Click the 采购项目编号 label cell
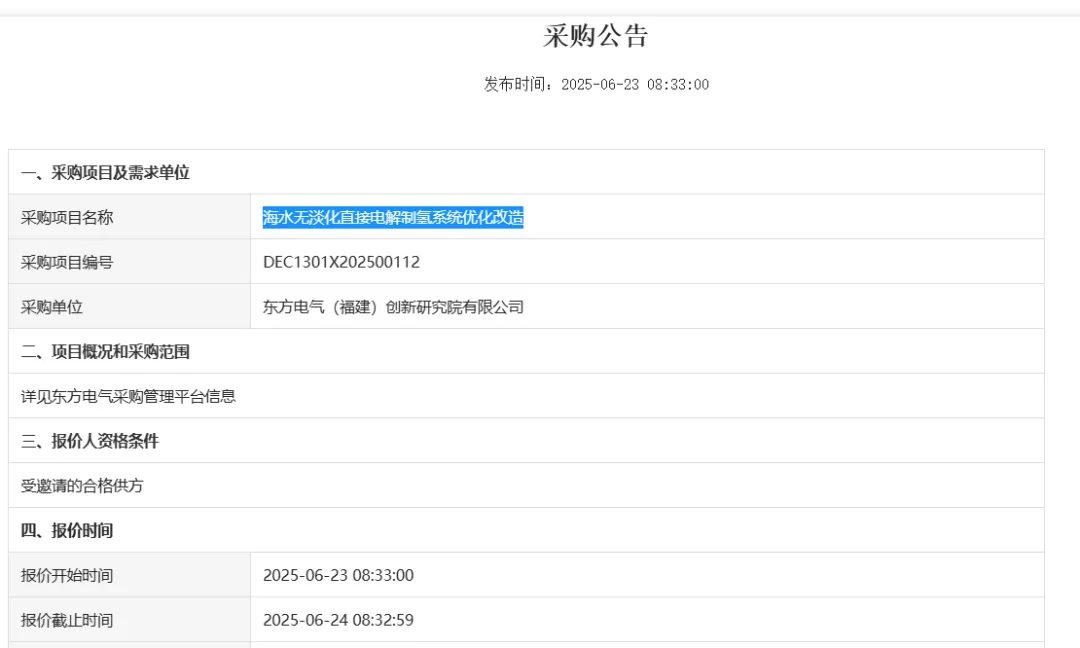 click(129, 262)
